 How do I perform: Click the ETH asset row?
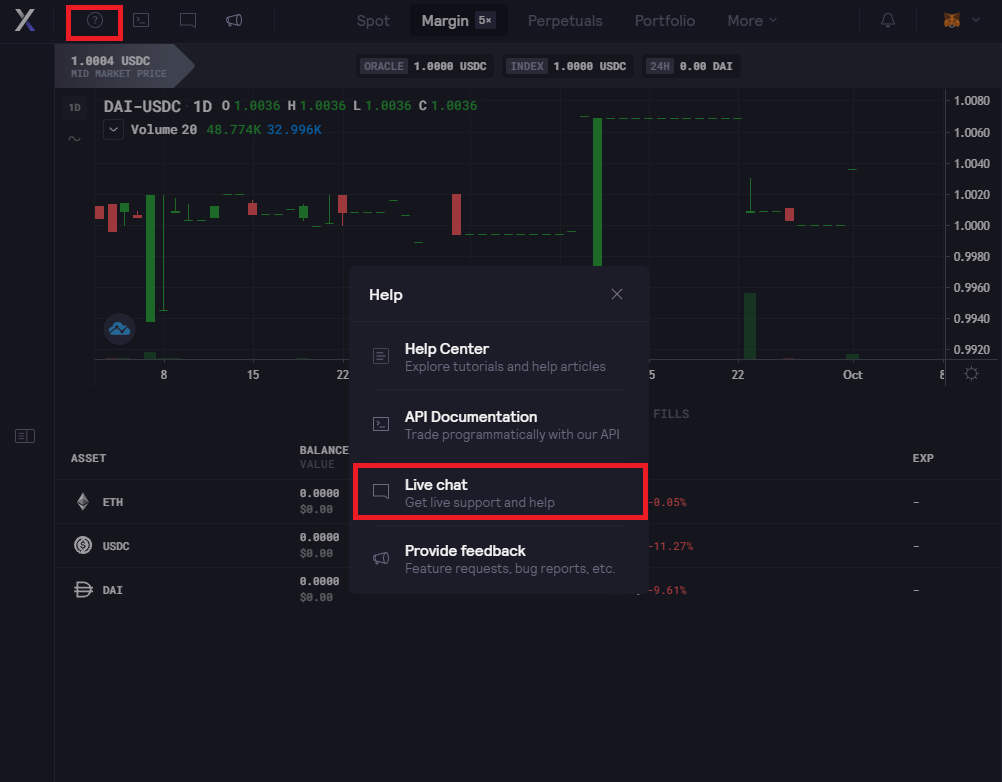528,502
